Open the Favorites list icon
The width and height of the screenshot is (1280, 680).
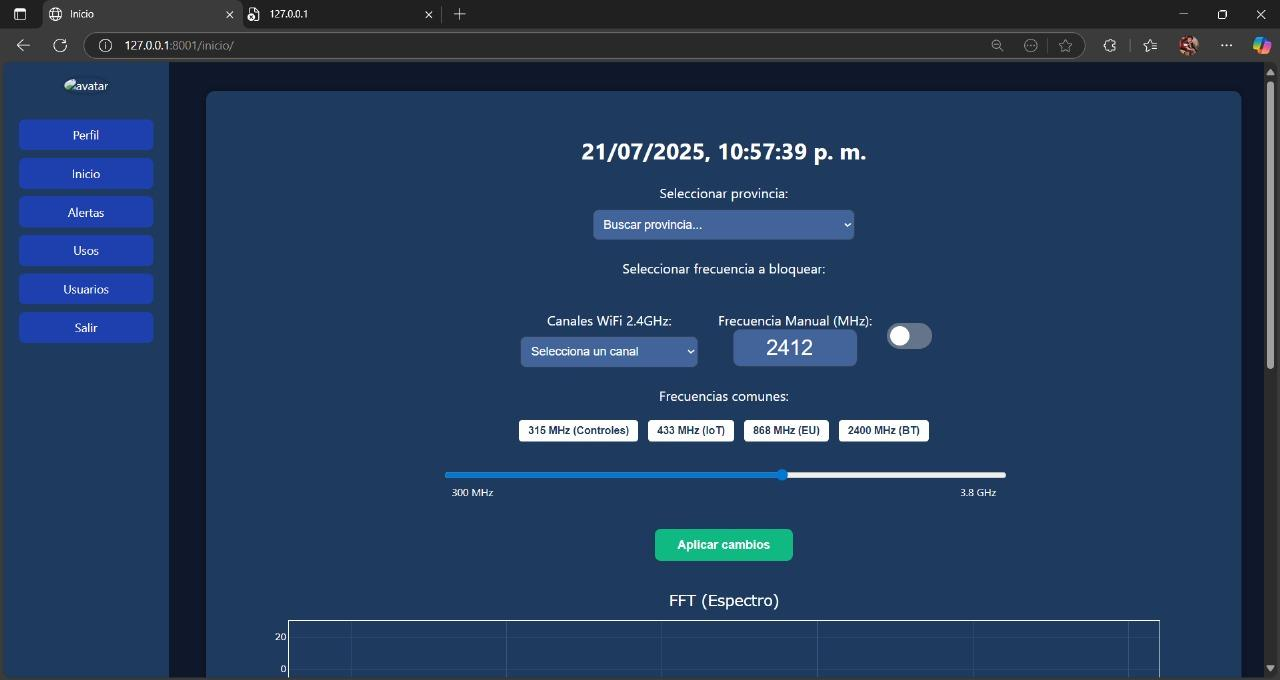(x=1150, y=45)
